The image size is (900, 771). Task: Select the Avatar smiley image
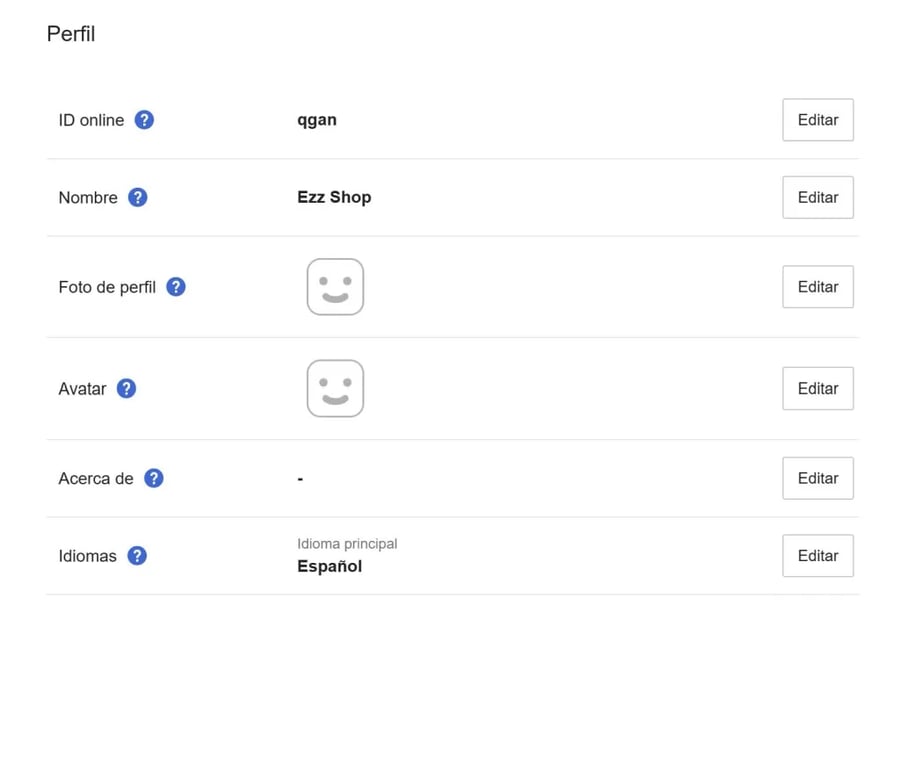[335, 389]
